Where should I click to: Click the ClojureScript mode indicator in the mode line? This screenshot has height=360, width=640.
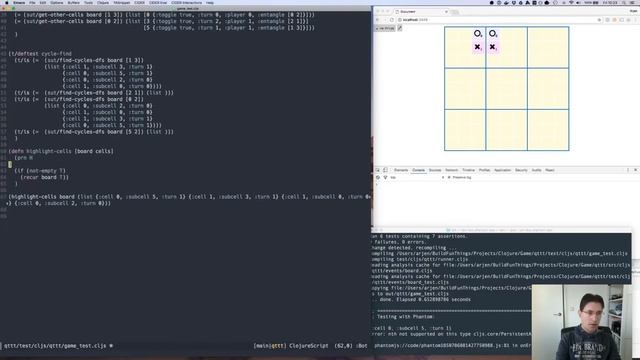click(309, 346)
